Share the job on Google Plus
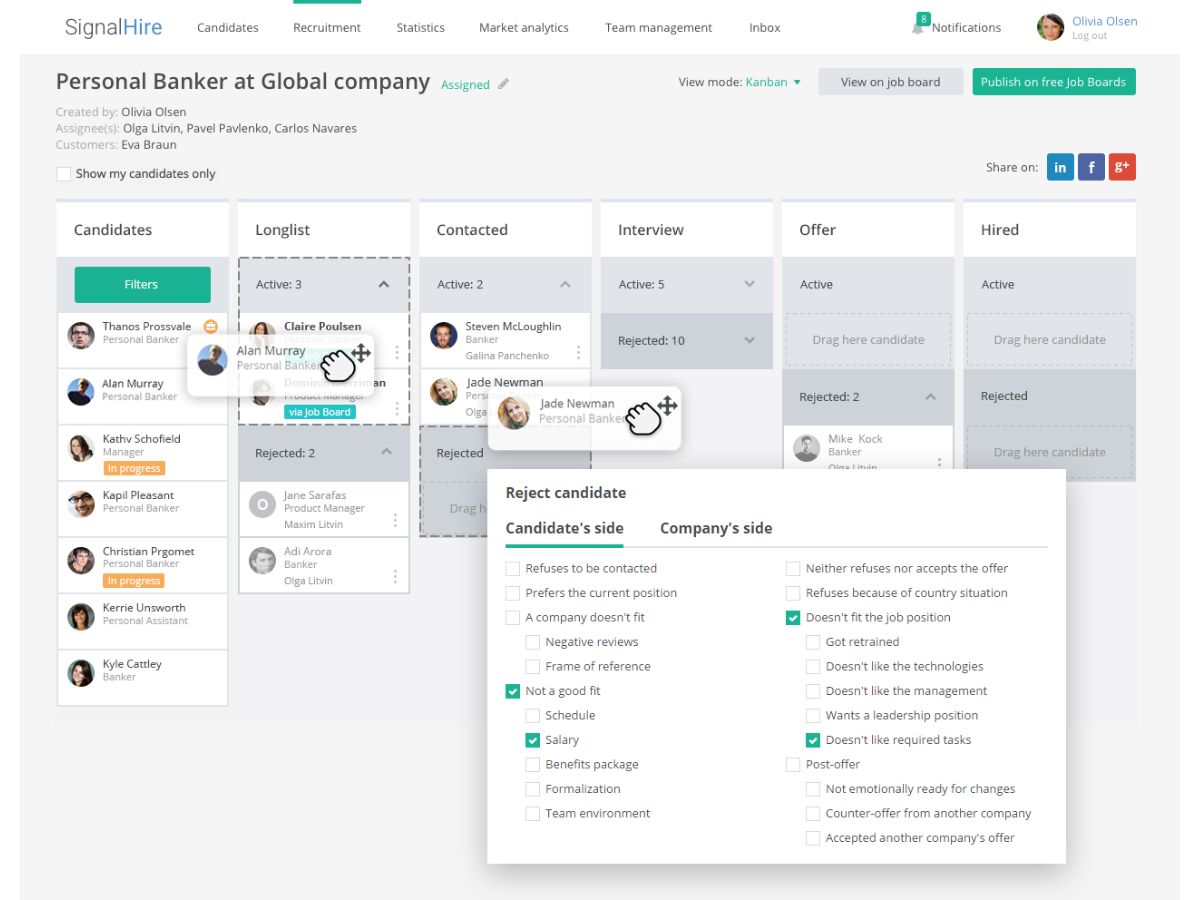The width and height of the screenshot is (1200, 900). 1122,167
